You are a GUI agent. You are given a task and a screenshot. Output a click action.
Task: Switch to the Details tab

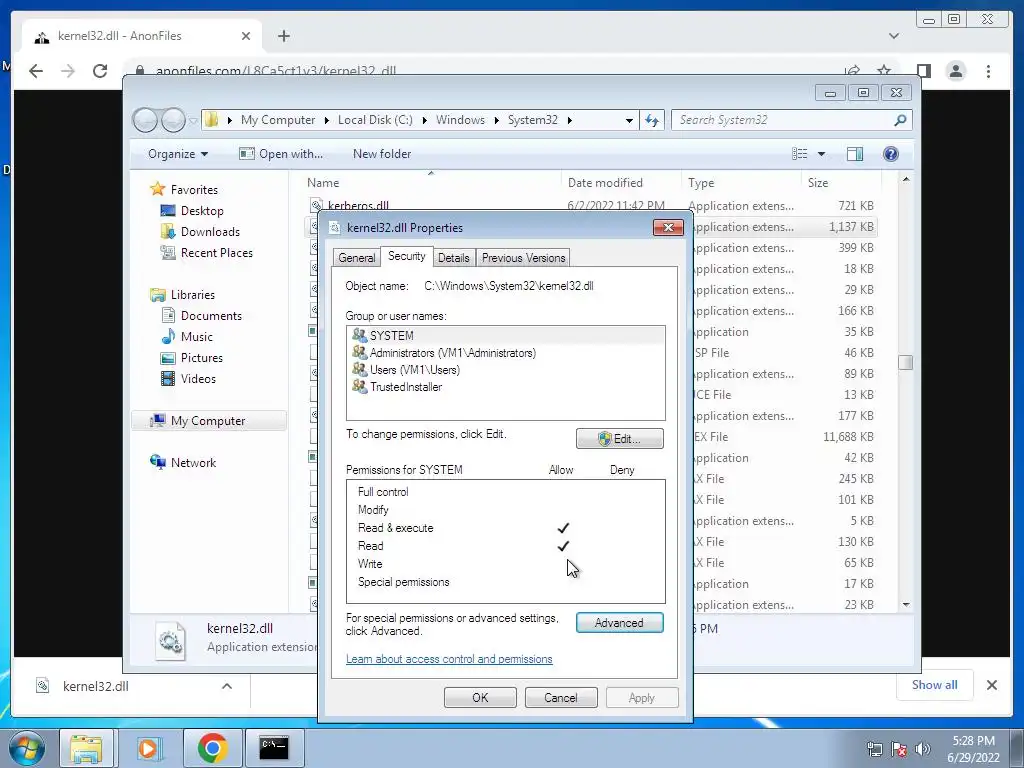[453, 258]
